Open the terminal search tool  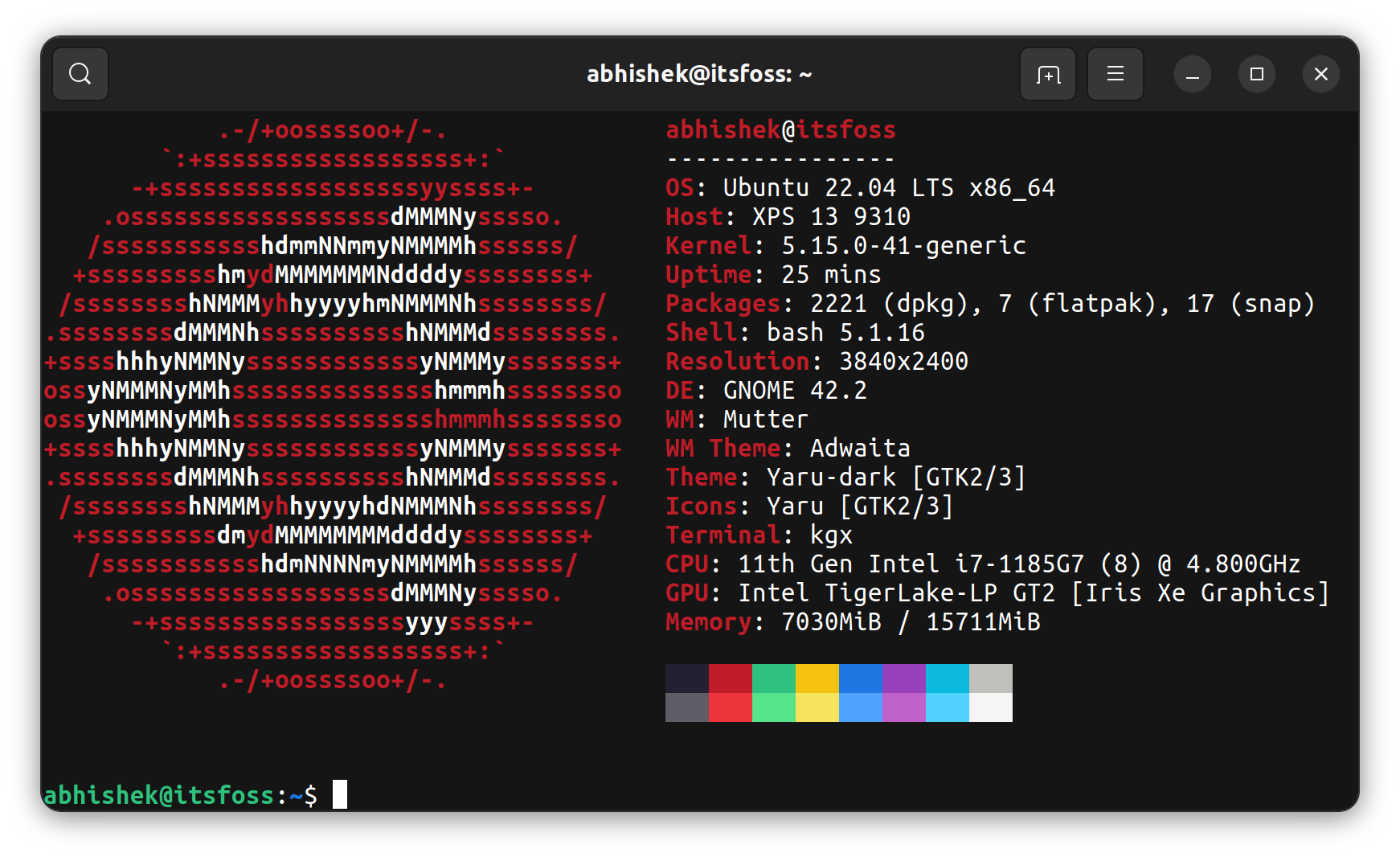tap(80, 74)
